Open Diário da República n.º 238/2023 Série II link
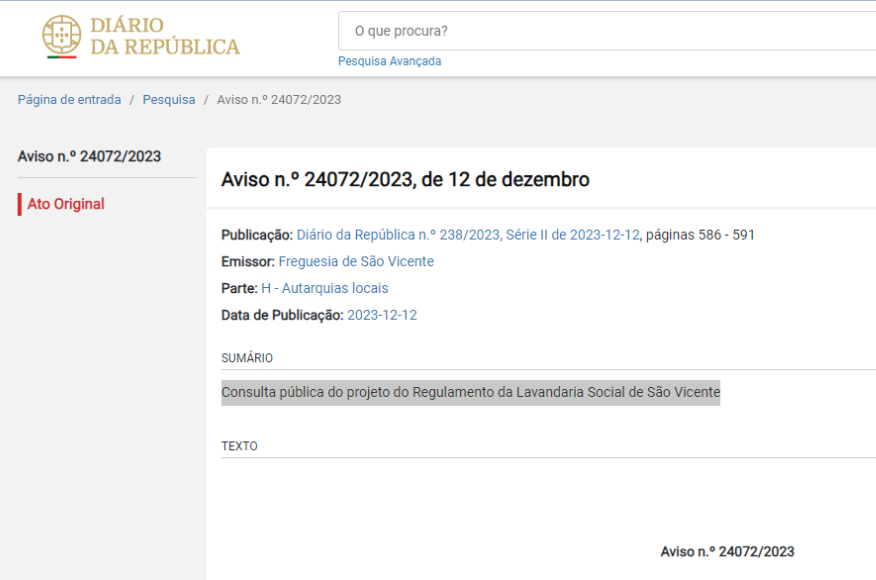 click(468, 235)
